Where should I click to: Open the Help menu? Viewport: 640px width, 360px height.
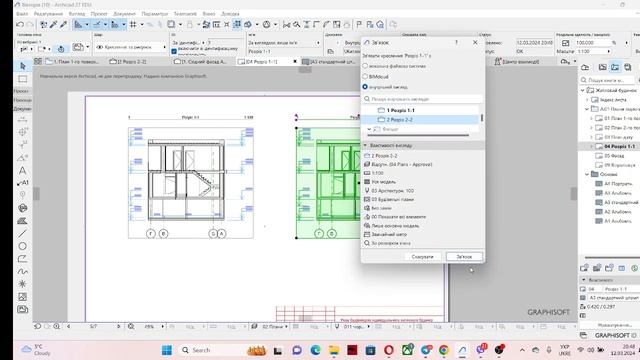point(230,14)
